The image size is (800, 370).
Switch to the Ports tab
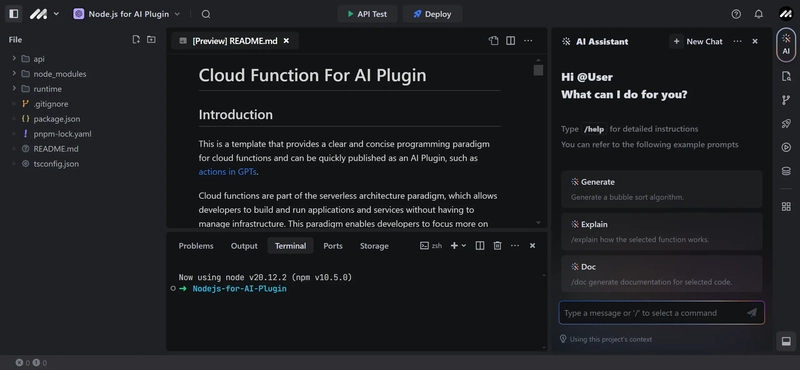click(x=333, y=245)
